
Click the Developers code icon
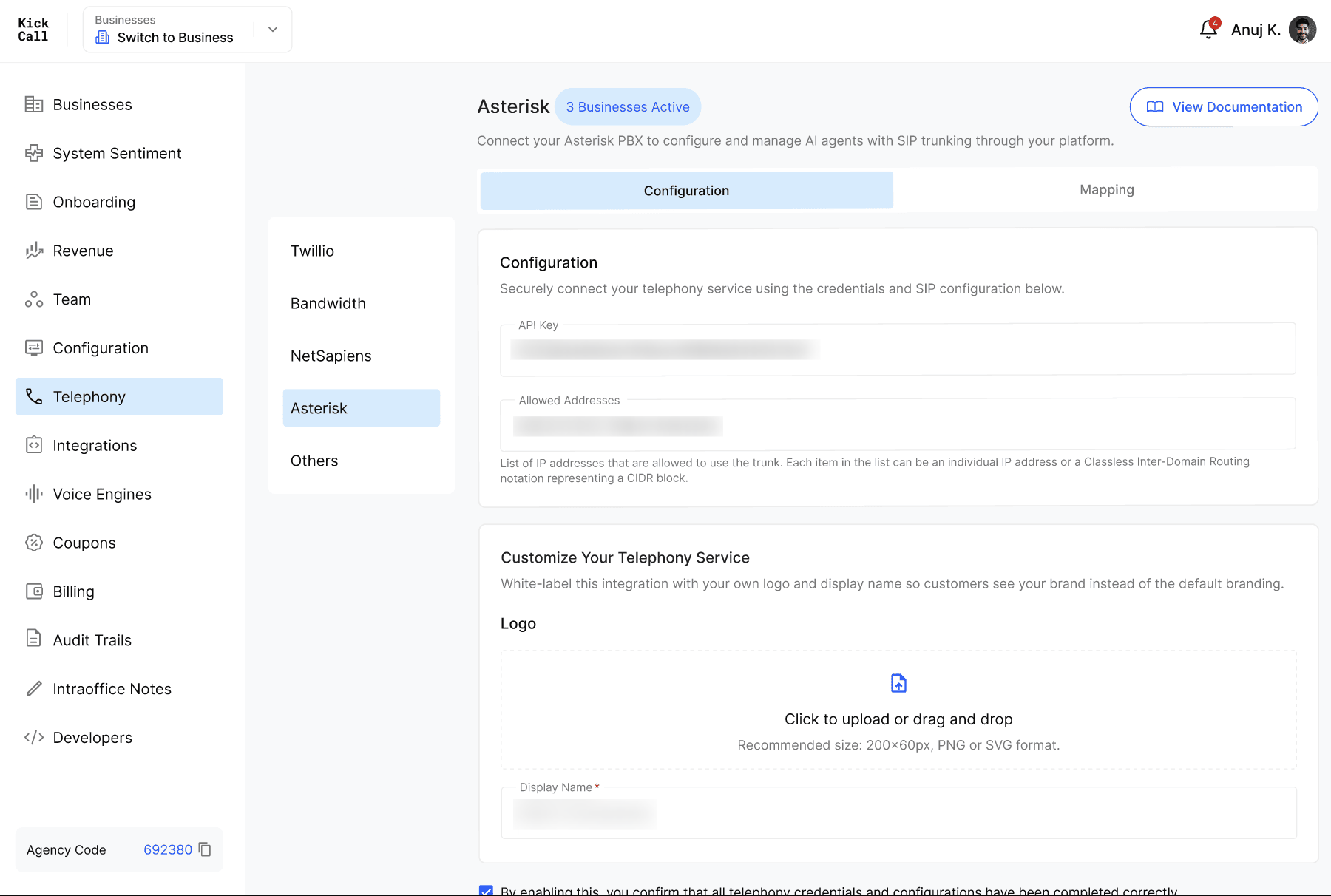[34, 737]
